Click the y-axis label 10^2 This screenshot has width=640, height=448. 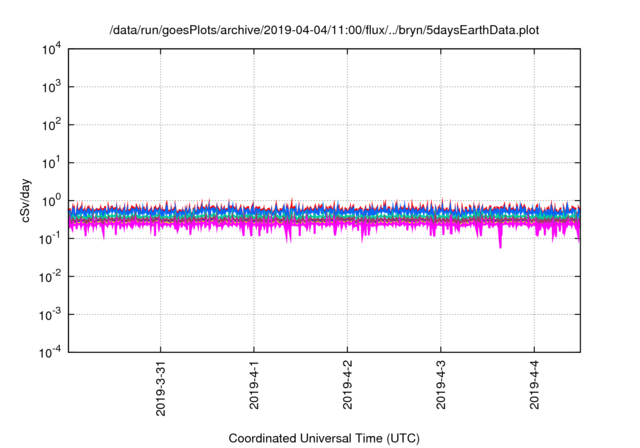pos(51,125)
